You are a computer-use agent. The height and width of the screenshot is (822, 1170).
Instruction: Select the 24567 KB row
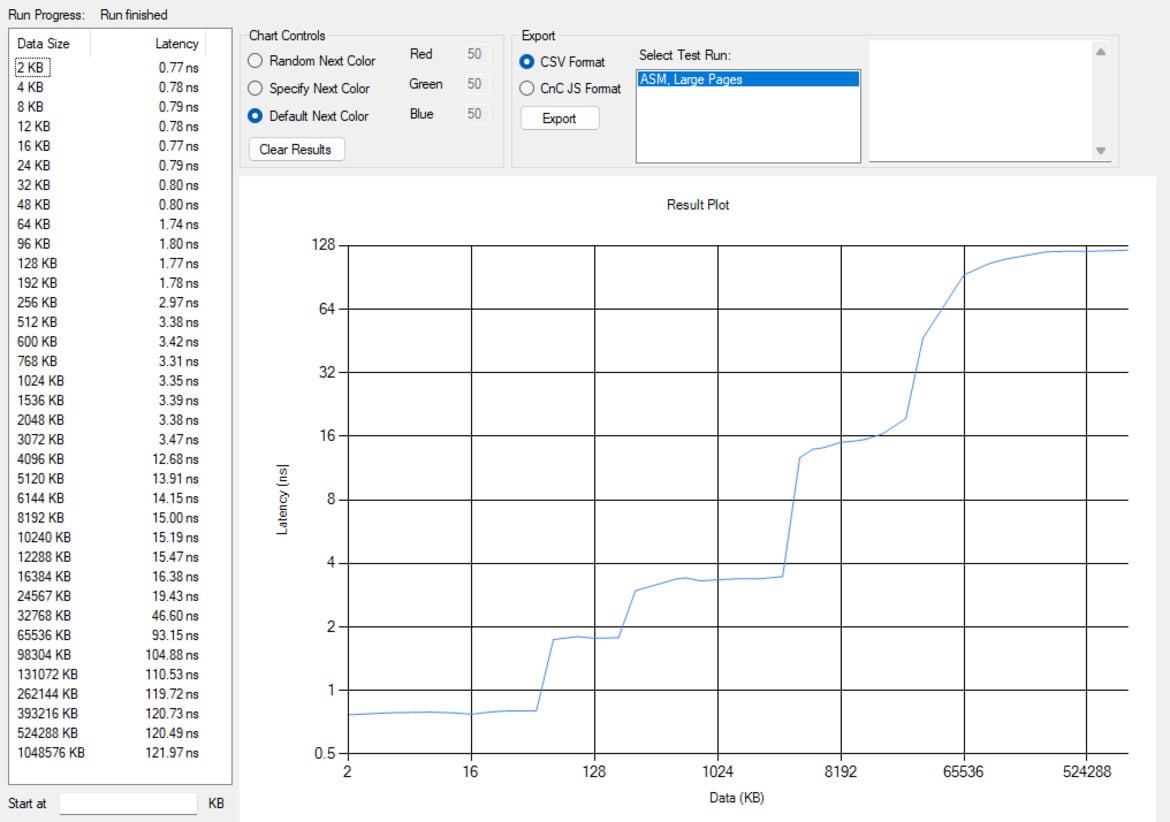coord(108,596)
